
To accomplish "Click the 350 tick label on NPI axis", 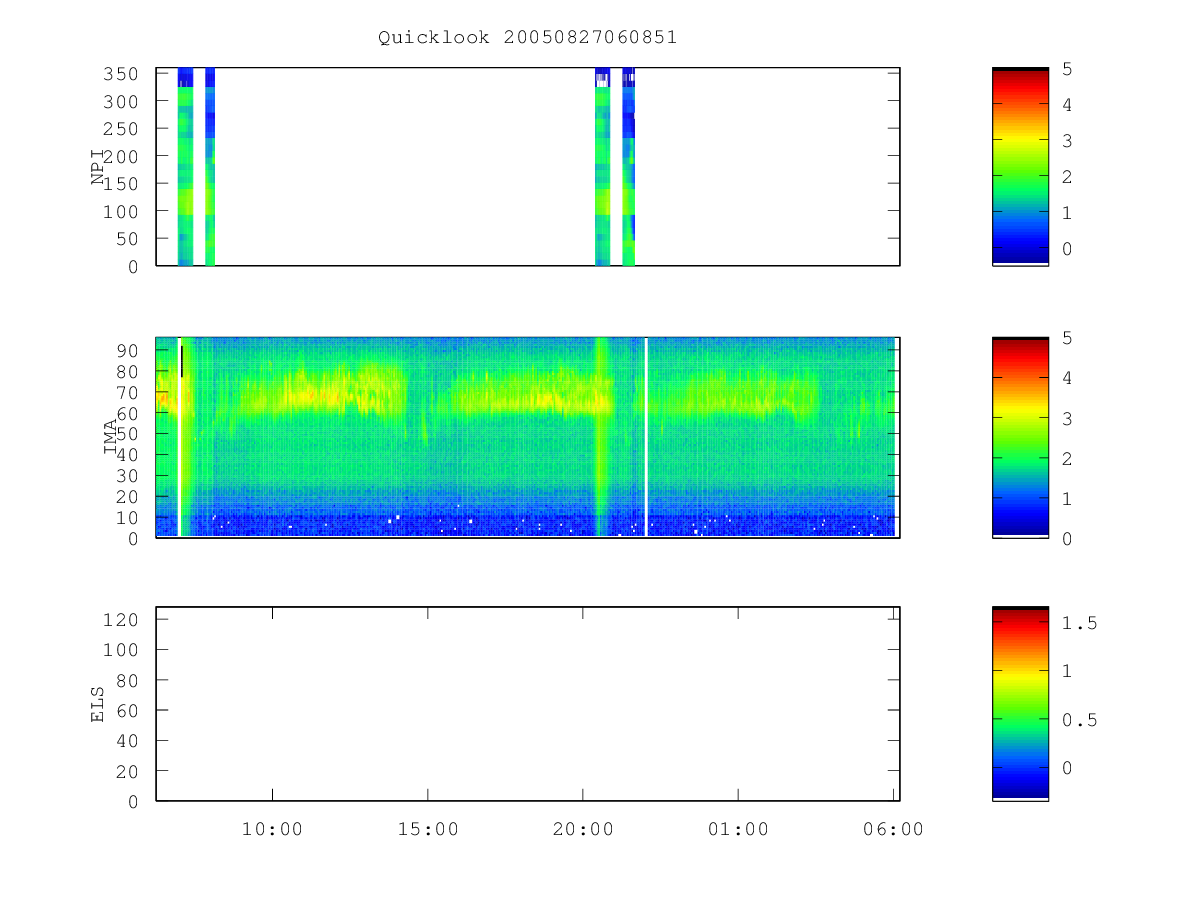I will tap(121, 74).
